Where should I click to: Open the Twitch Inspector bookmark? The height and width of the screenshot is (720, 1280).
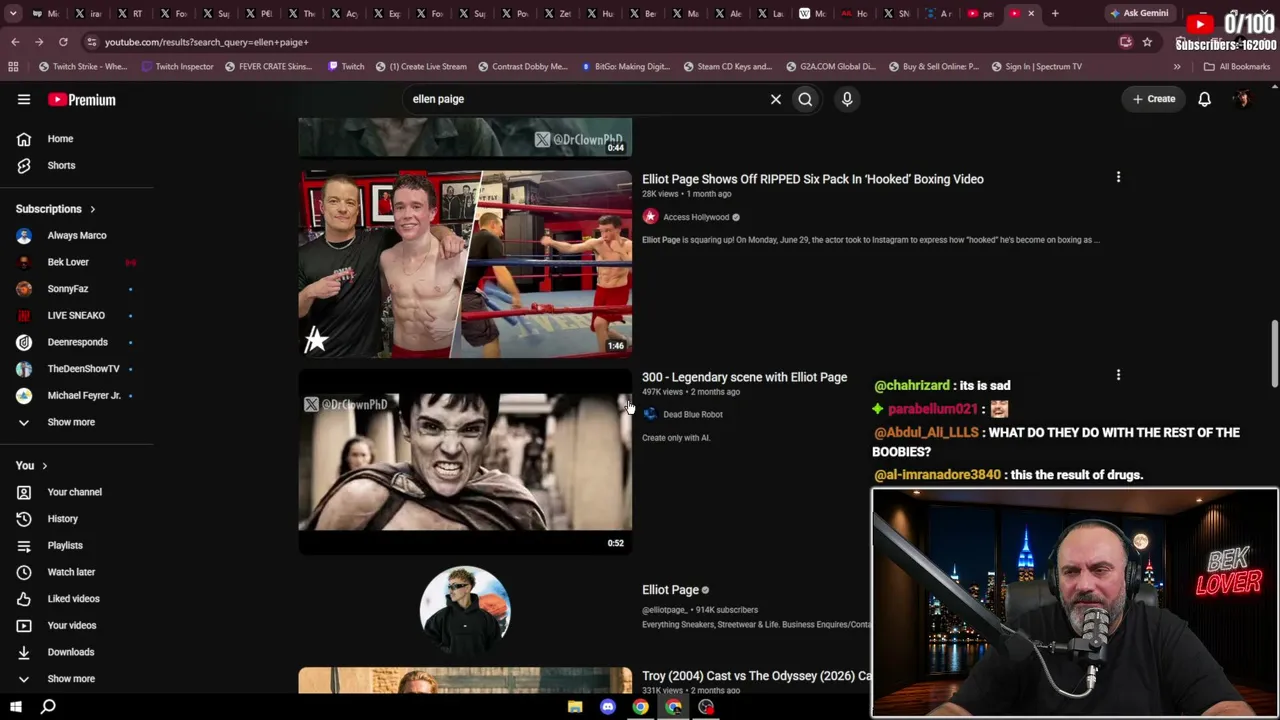pyautogui.click(x=177, y=67)
